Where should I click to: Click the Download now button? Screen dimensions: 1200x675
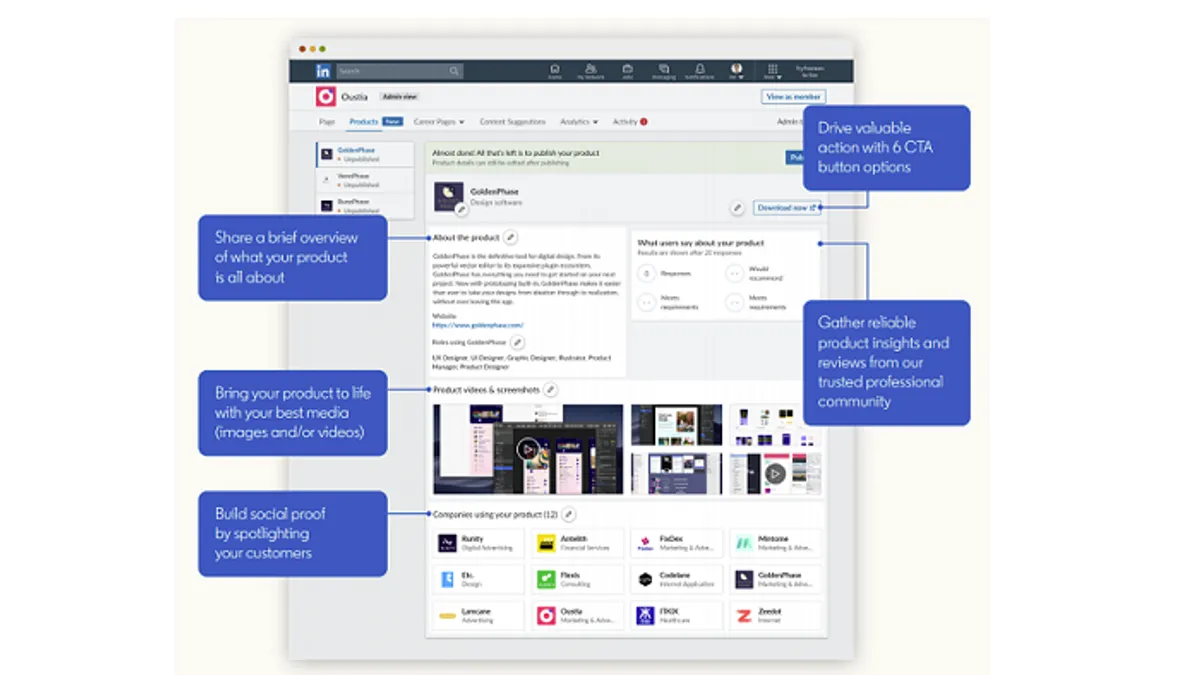[x=787, y=208]
